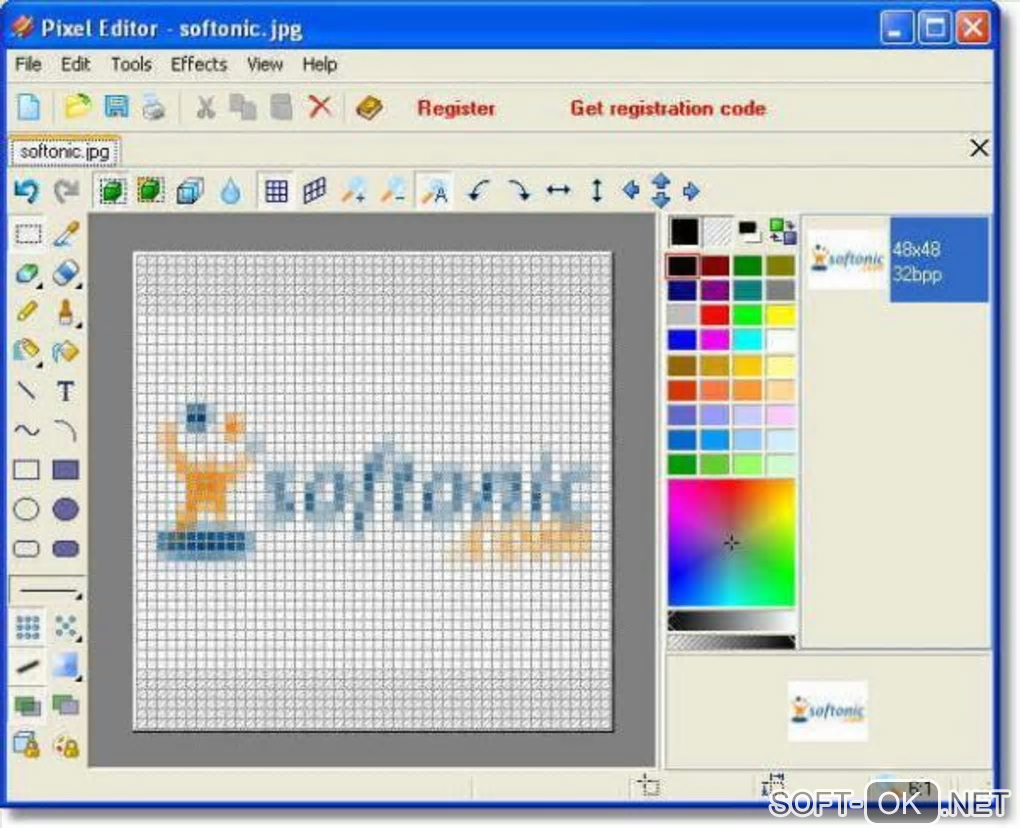Click the grayscale gradient bar
1020x828 pixels.
point(731,621)
